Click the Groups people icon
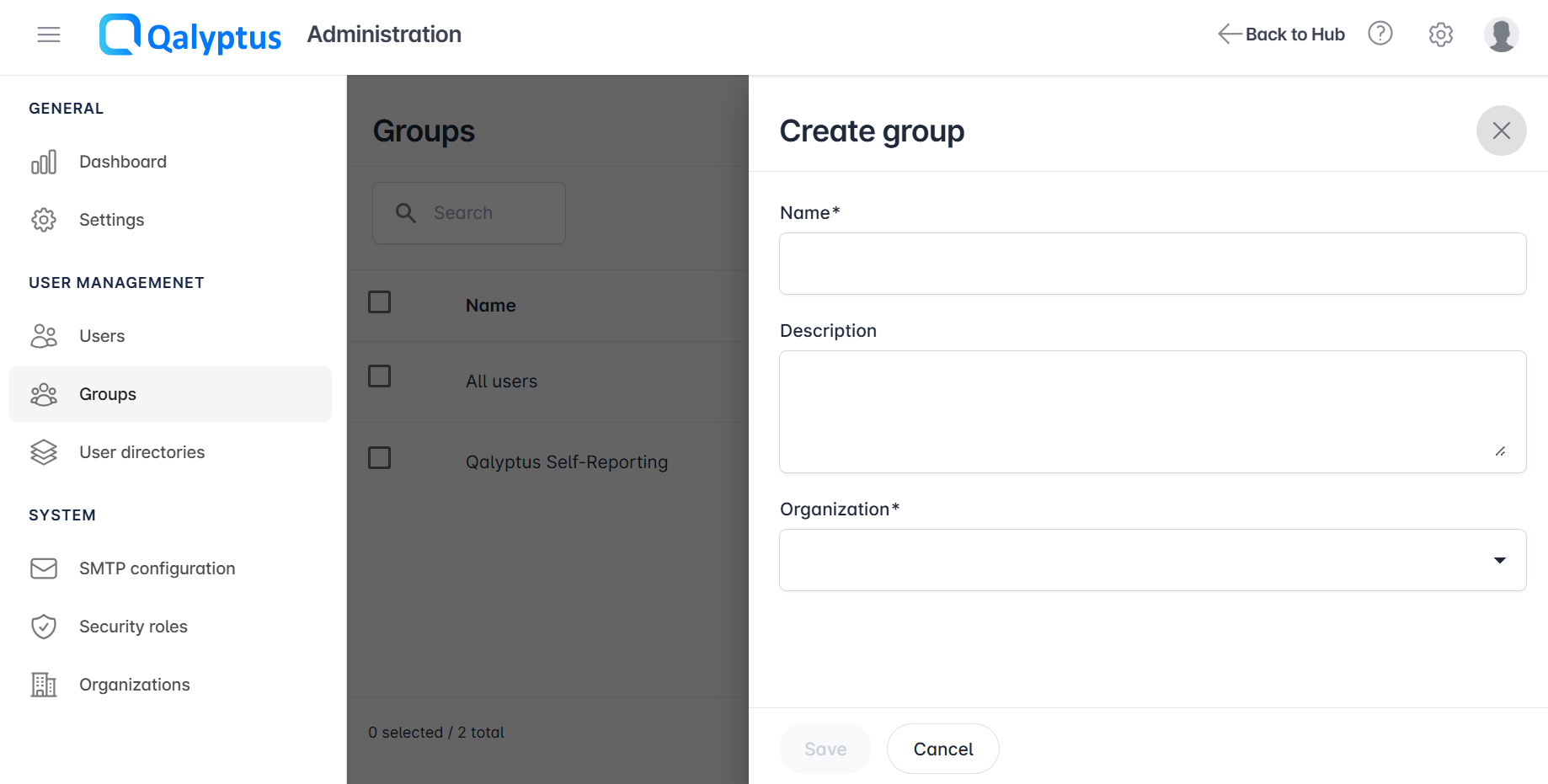Viewport: 1548px width, 784px height. click(x=44, y=393)
